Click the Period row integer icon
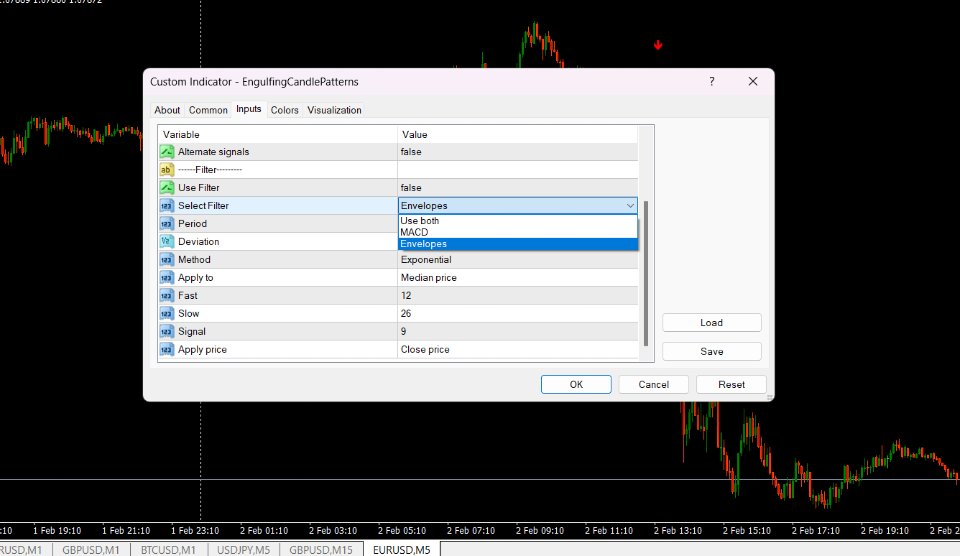This screenshot has height=556, width=960. pos(167,224)
